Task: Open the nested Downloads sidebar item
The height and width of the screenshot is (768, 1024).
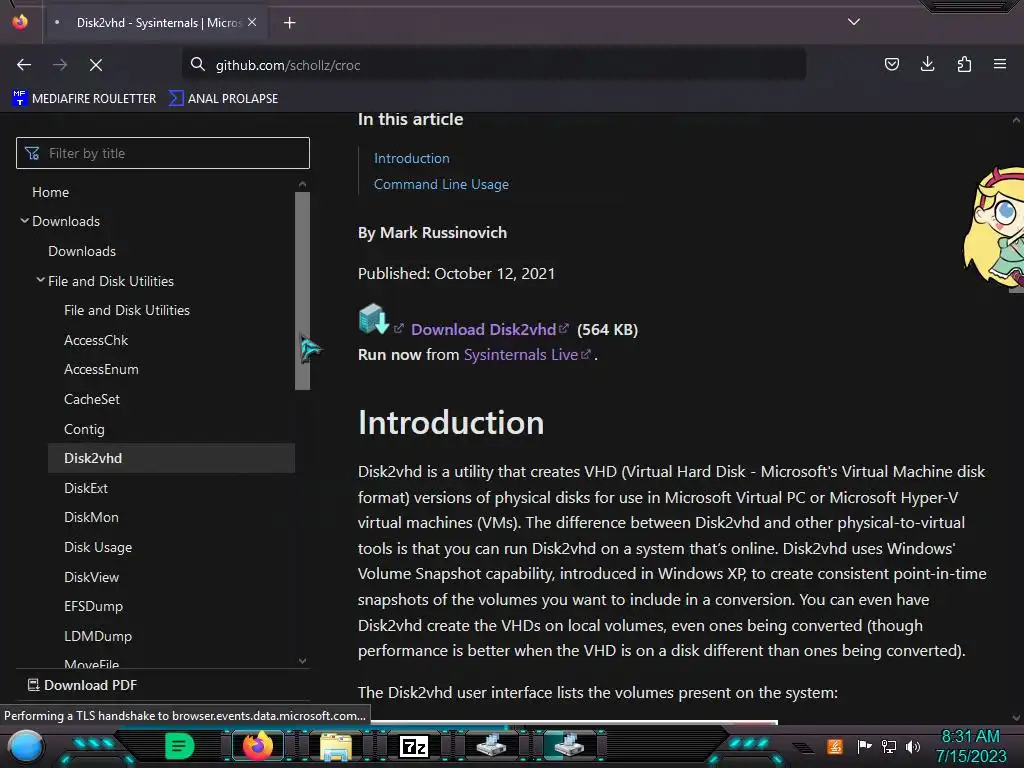Action: pyautogui.click(x=82, y=251)
